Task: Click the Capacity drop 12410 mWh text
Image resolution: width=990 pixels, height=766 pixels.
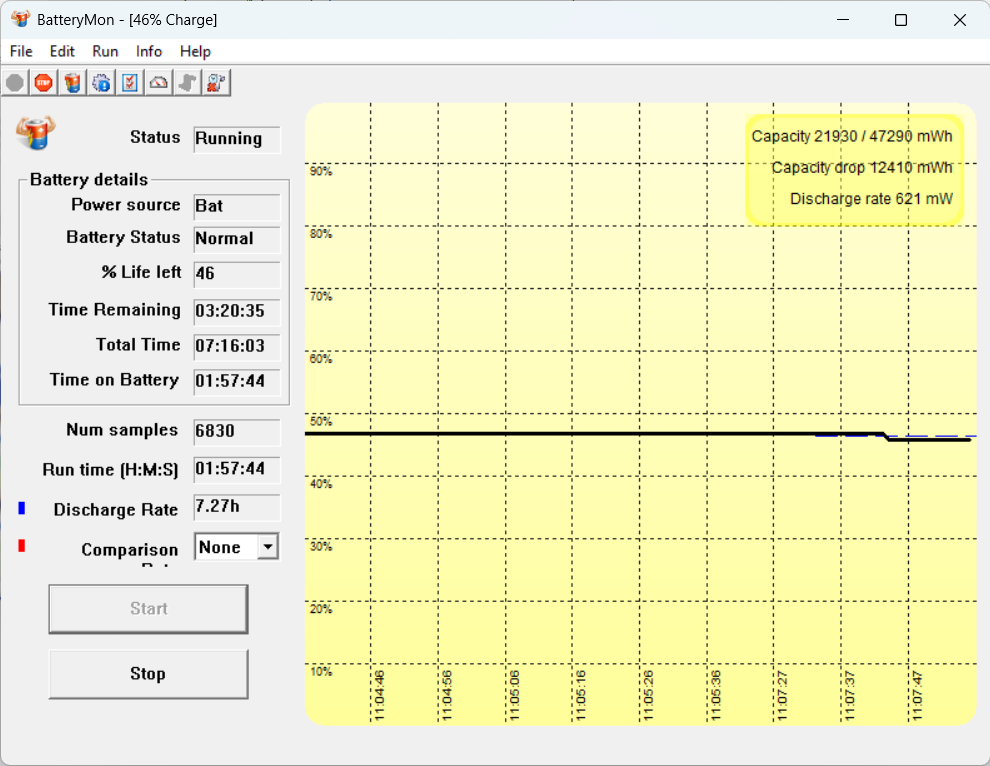Action: click(x=862, y=168)
